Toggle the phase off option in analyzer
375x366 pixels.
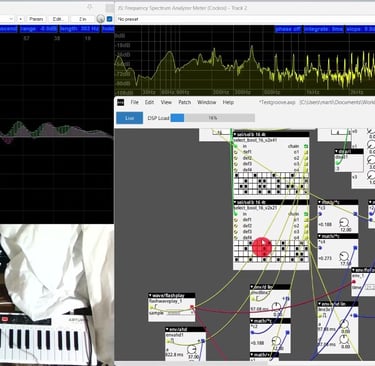click(288, 29)
